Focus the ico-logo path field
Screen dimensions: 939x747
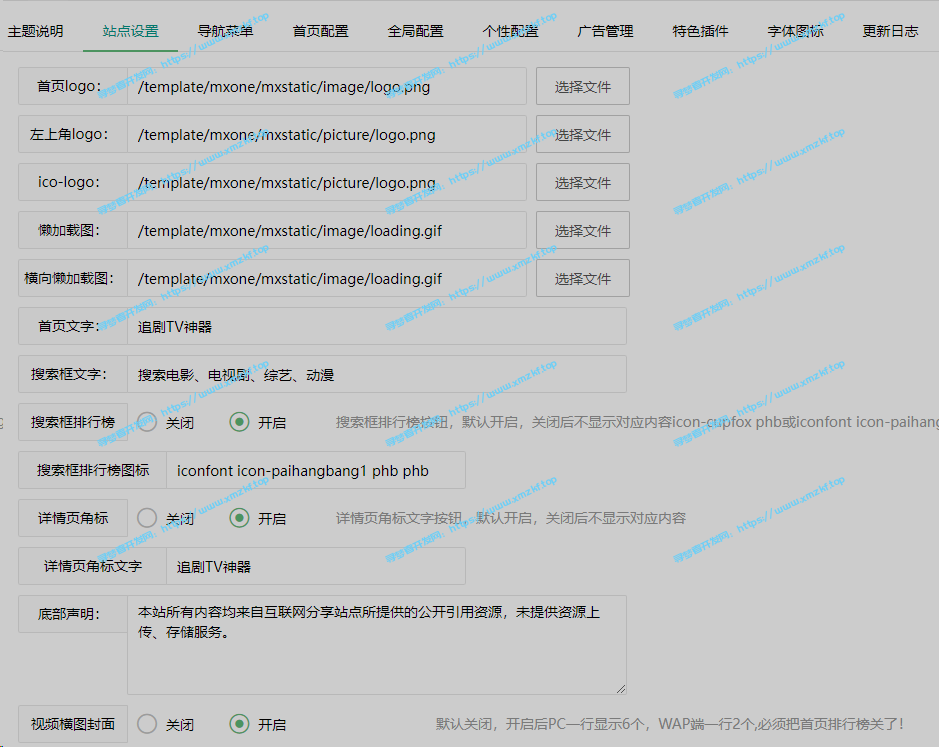[x=327, y=182]
